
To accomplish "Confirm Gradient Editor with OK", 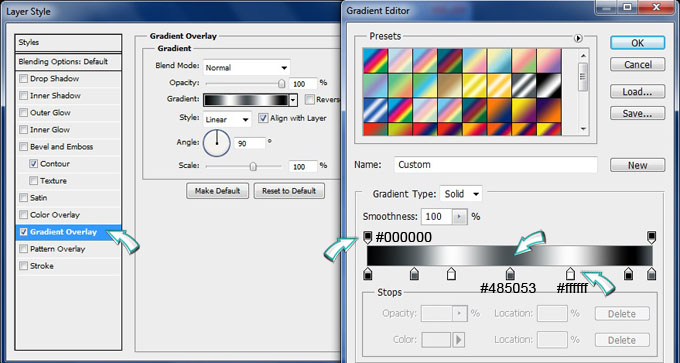I will pyautogui.click(x=637, y=43).
